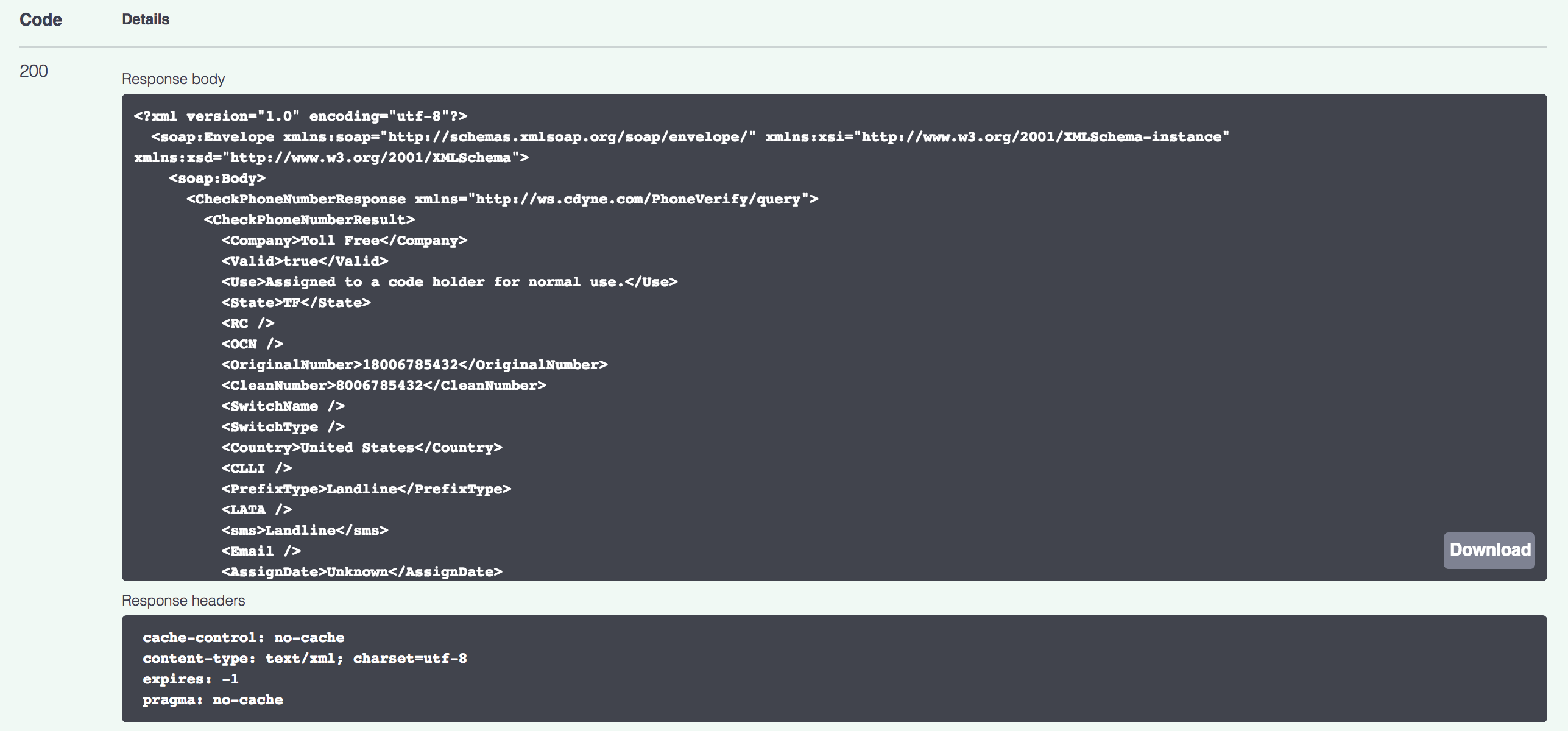Screen dimensions: 1568x731
Task: Click the CheckPhoneNumberResponse XML element
Action: point(295,198)
